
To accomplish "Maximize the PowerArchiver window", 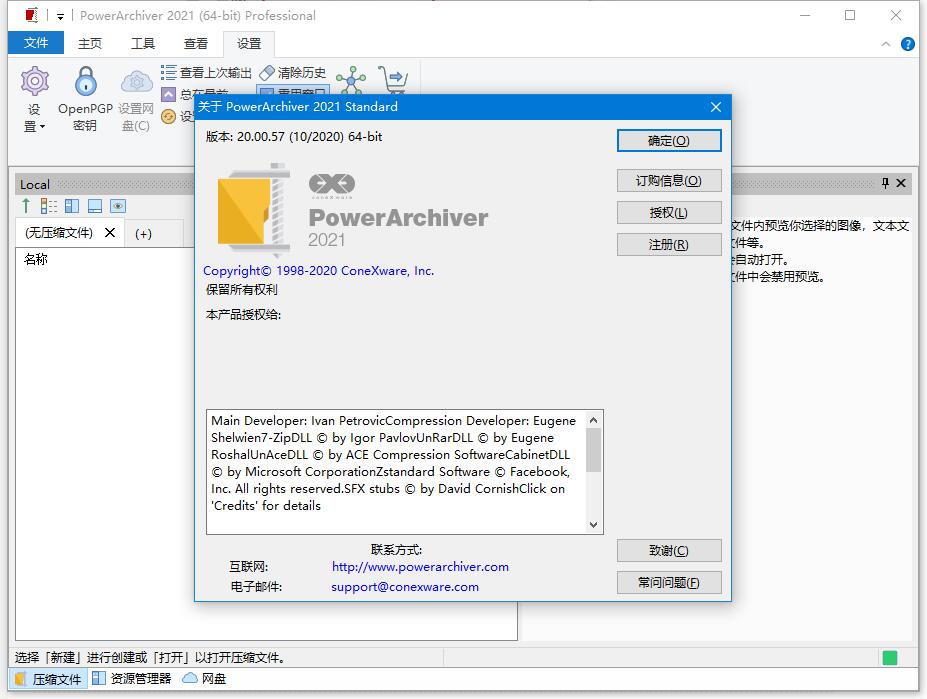I will coord(850,15).
